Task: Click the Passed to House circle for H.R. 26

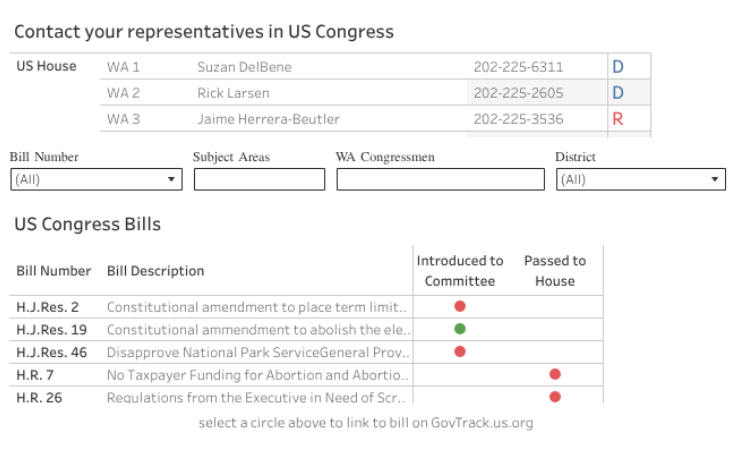Action: pos(555,397)
